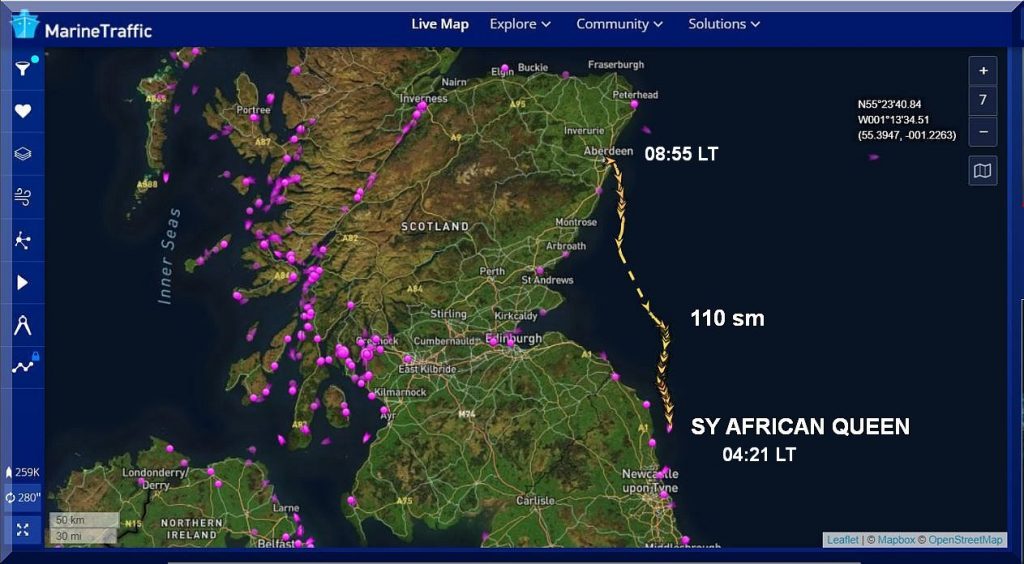The height and width of the screenshot is (564, 1024).
Task: Select the distance measuring compass tool
Action: click(22, 326)
